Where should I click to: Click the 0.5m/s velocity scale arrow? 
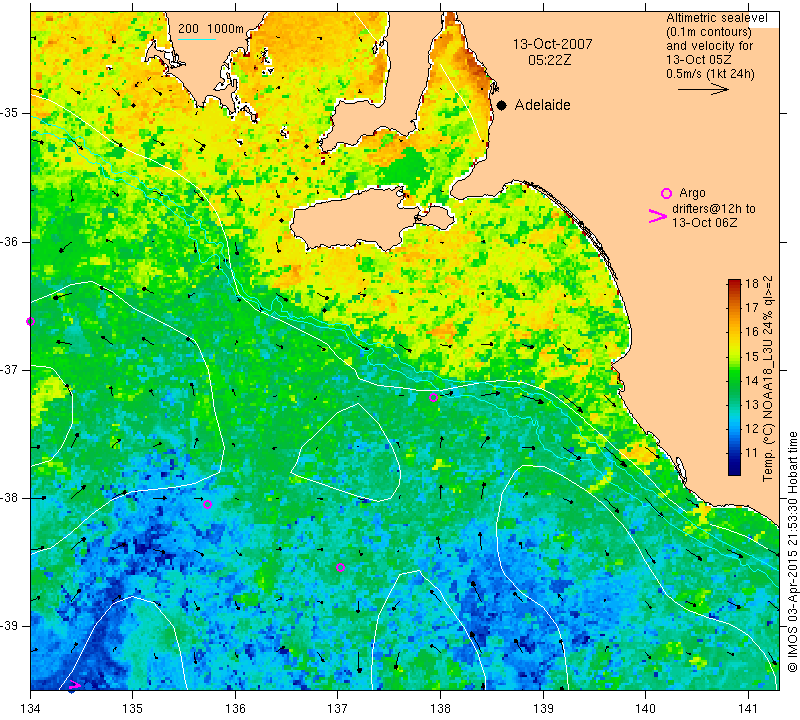coord(704,89)
